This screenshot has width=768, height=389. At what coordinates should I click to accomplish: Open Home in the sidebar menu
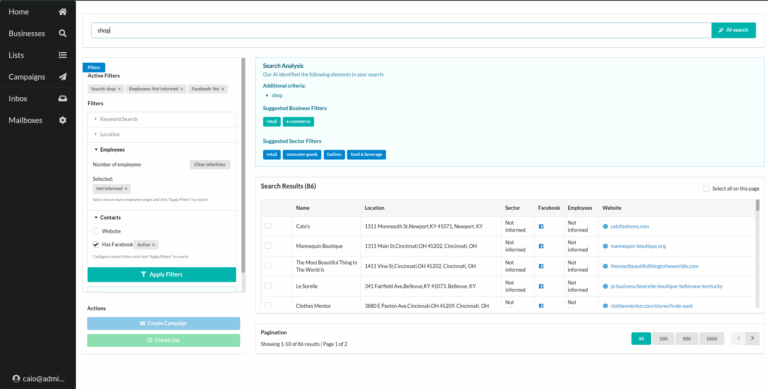(x=38, y=12)
